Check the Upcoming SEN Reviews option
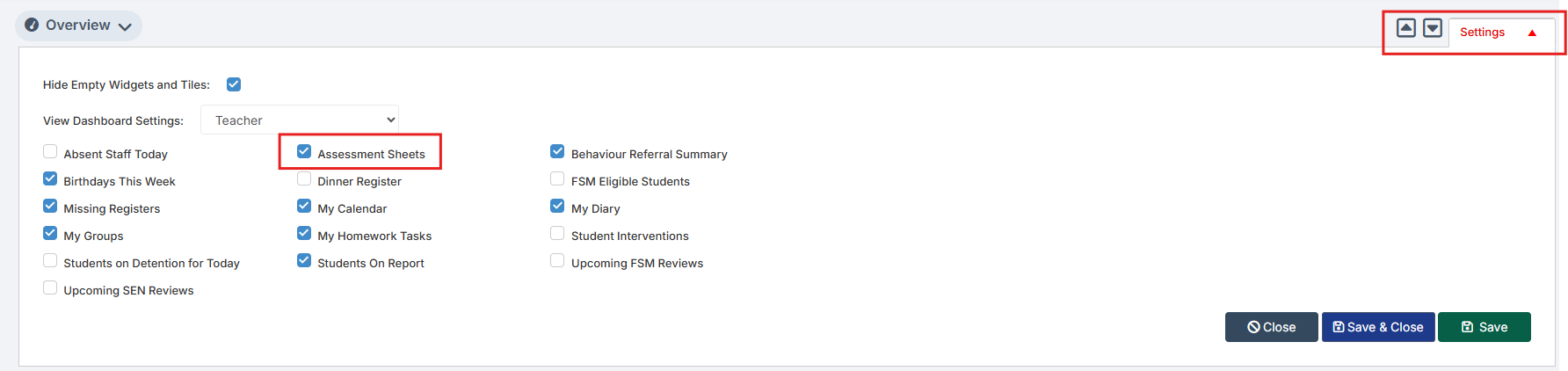This screenshot has width=1568, height=371. tap(50, 288)
